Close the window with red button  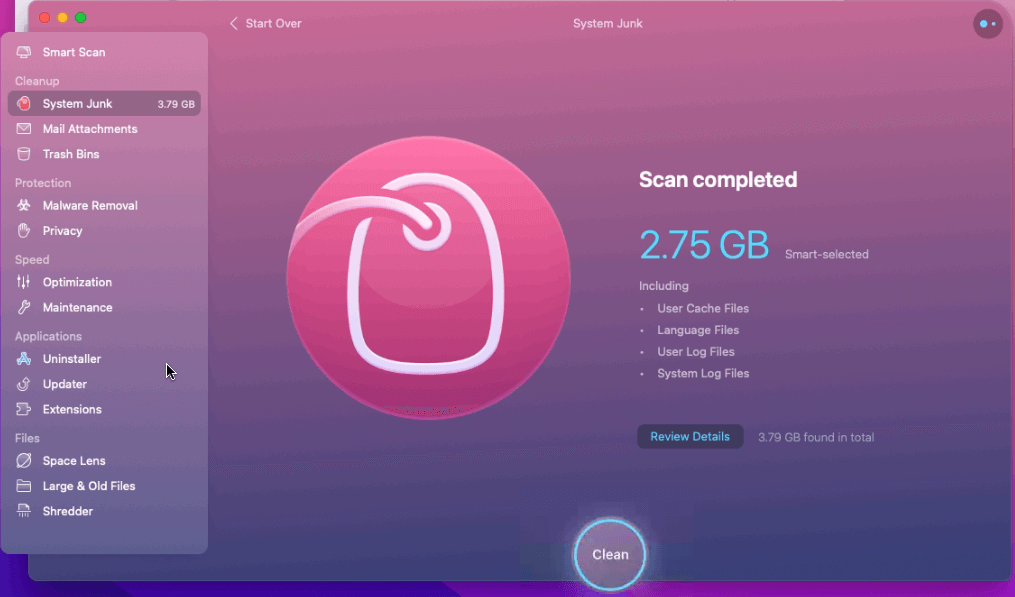tap(45, 17)
